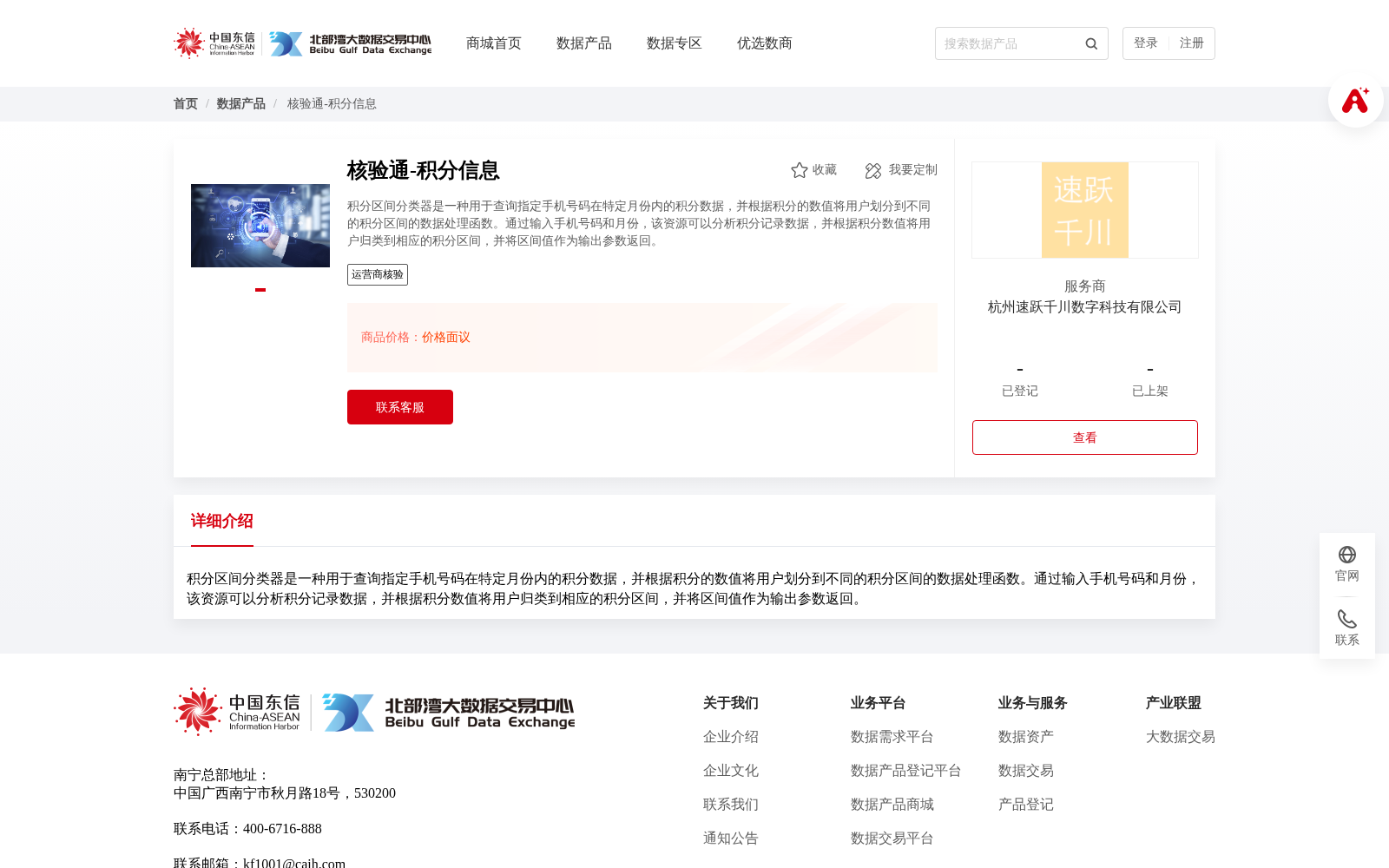Click the red carousel indicator under thumbnail
Image resolution: width=1389 pixels, height=868 pixels.
260,290
